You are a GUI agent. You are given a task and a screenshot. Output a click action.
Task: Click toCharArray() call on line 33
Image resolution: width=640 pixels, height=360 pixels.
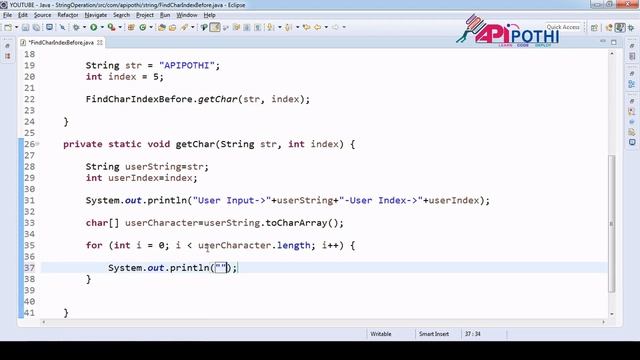pos(302,223)
